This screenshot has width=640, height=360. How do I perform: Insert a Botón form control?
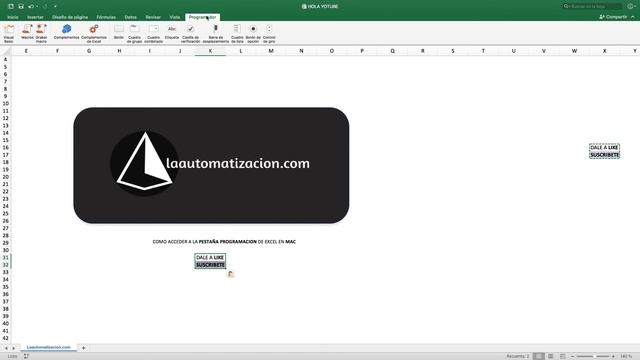tap(119, 31)
